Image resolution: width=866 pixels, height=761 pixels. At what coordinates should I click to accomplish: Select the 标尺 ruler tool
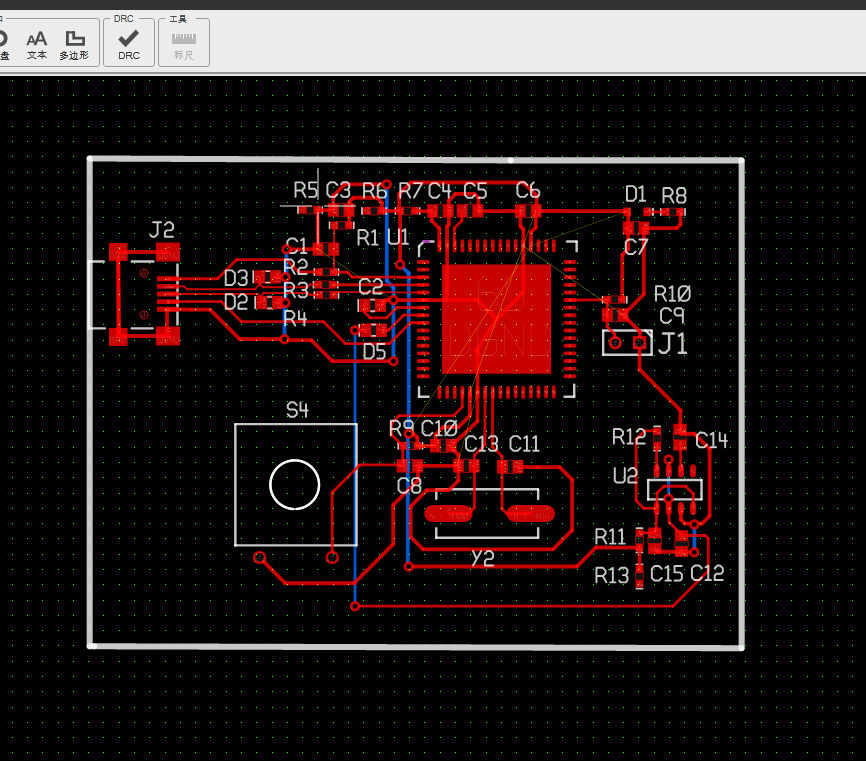(x=183, y=45)
